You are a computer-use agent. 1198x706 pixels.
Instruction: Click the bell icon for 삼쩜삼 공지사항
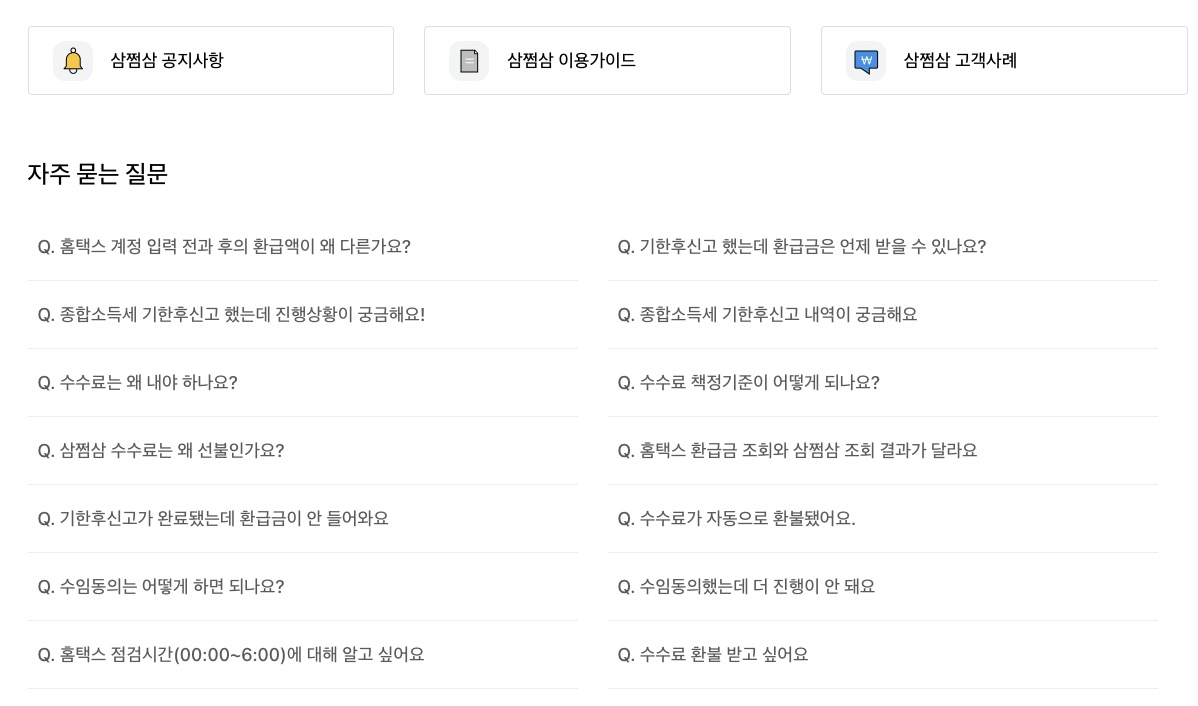[x=73, y=61]
